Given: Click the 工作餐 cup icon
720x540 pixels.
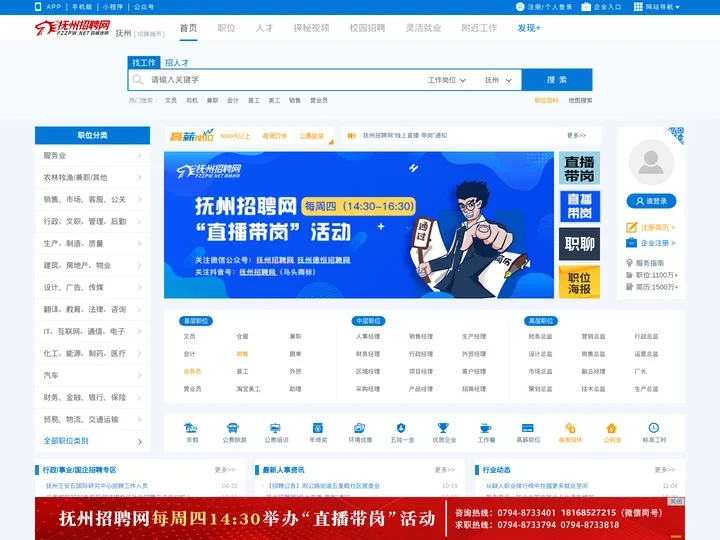Looking at the screenshot, I should 485,428.
